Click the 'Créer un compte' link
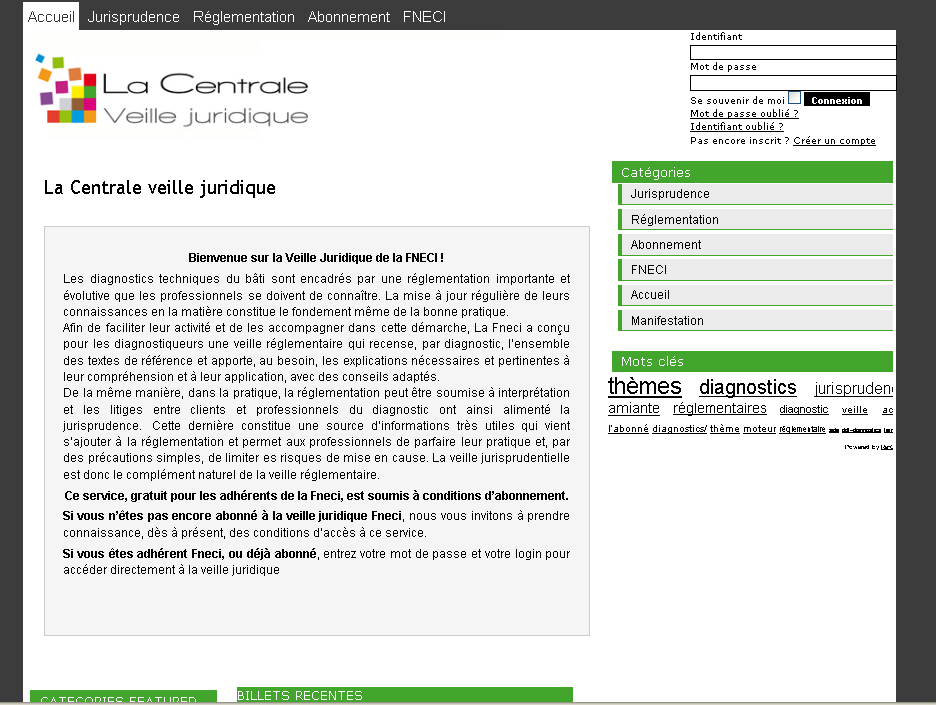 834,141
